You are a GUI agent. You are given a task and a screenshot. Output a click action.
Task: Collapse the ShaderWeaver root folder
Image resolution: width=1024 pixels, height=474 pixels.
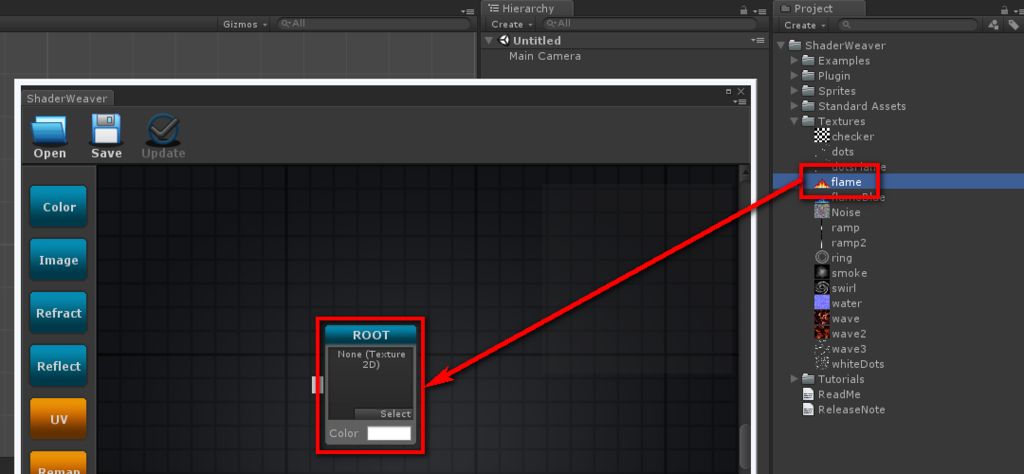(780, 45)
